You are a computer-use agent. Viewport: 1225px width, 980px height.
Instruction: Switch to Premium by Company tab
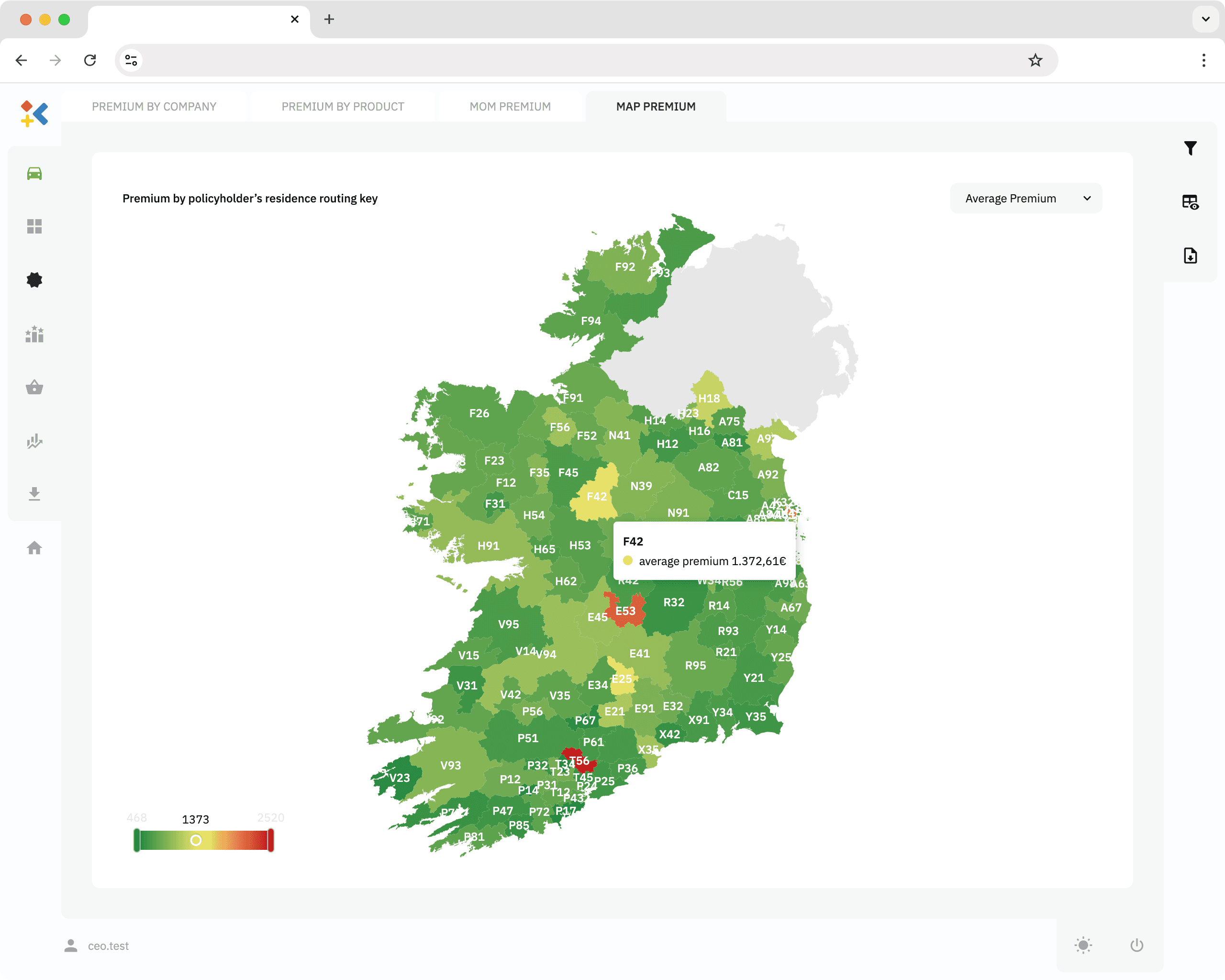pyautogui.click(x=154, y=106)
